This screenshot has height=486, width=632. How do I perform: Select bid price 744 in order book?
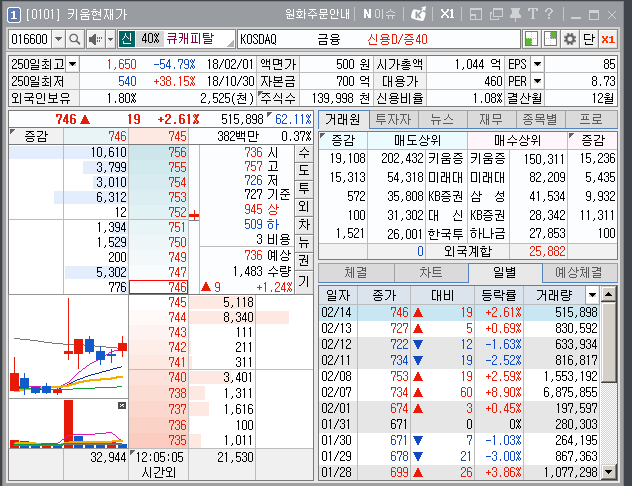click(158, 317)
